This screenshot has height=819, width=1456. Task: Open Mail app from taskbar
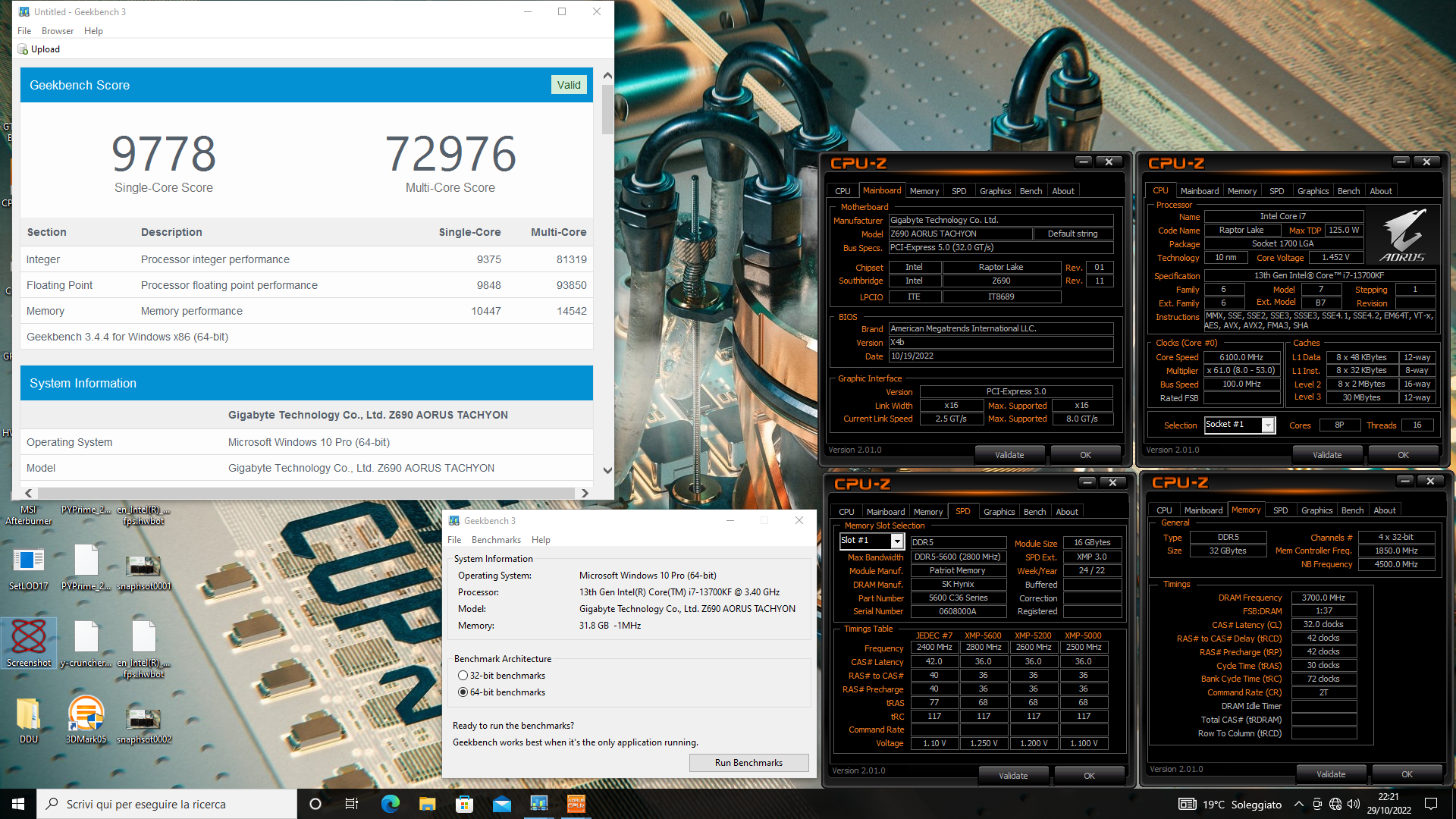point(501,804)
